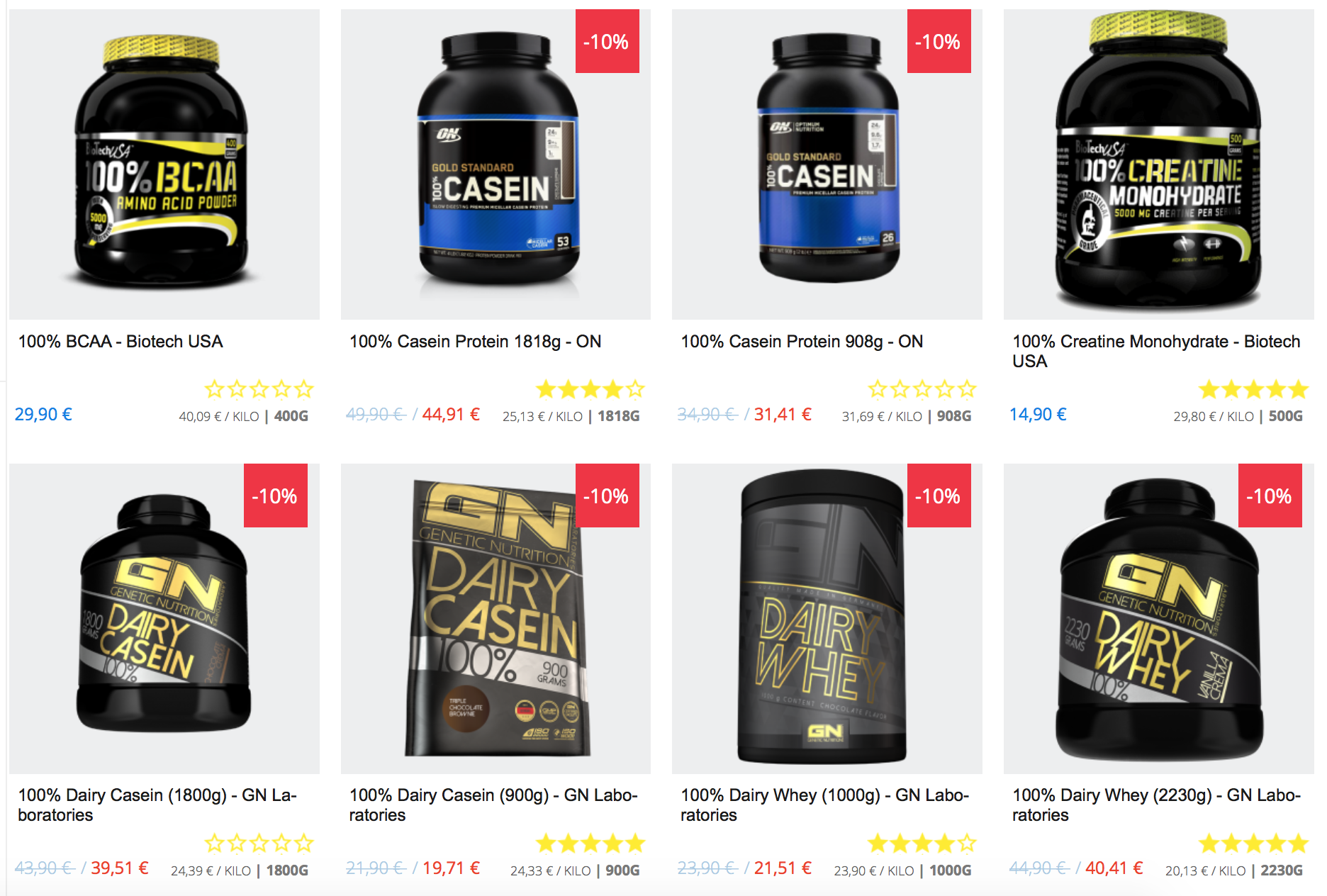Click the 19,71 € price of Dairy Casein 900g
Screen dimensions: 1327x896
click(x=451, y=868)
